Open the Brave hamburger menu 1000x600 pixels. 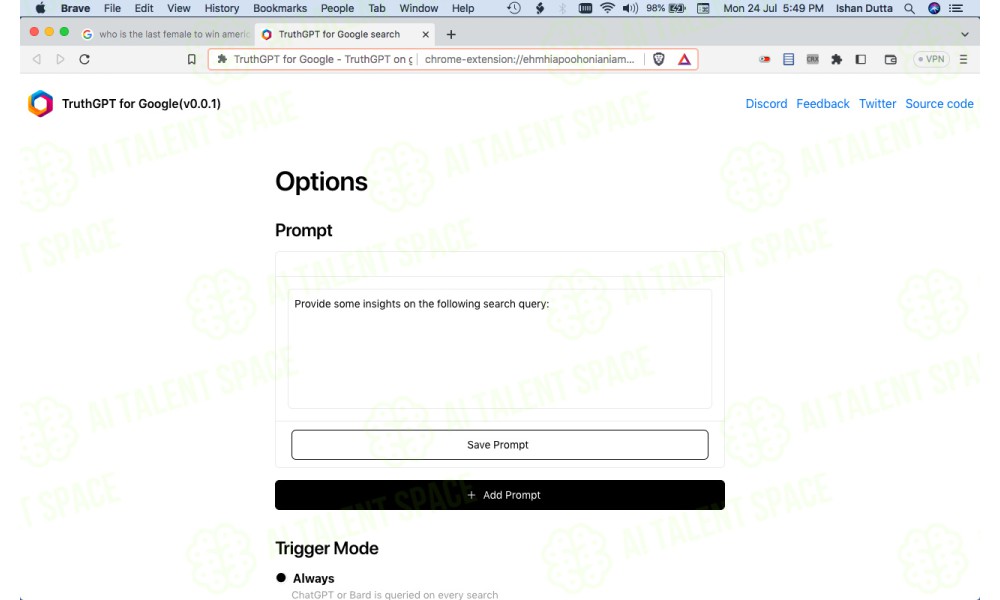[964, 59]
